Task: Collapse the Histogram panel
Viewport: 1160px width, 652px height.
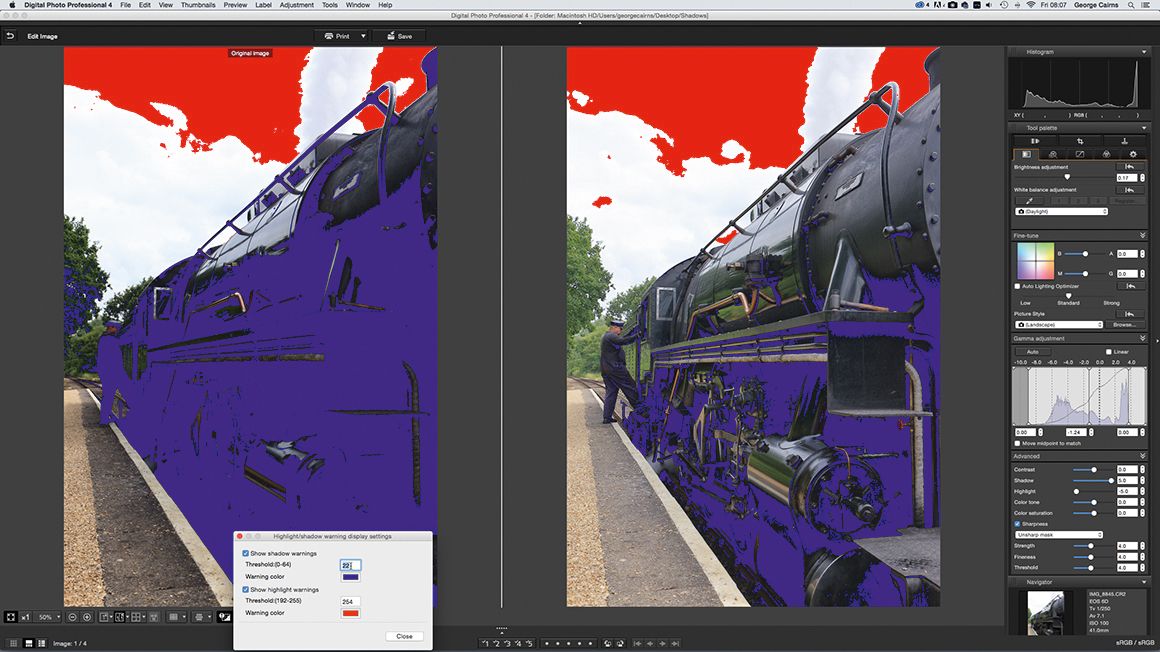Action: pos(1144,51)
